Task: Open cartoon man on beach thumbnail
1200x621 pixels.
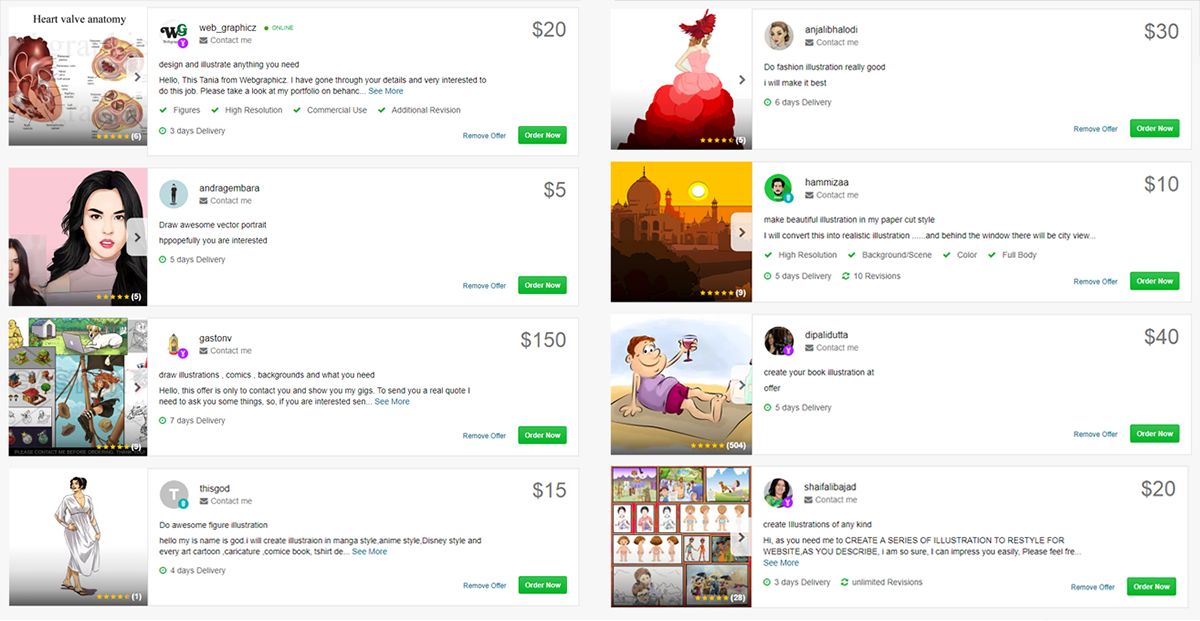Action: pyautogui.click(x=681, y=384)
